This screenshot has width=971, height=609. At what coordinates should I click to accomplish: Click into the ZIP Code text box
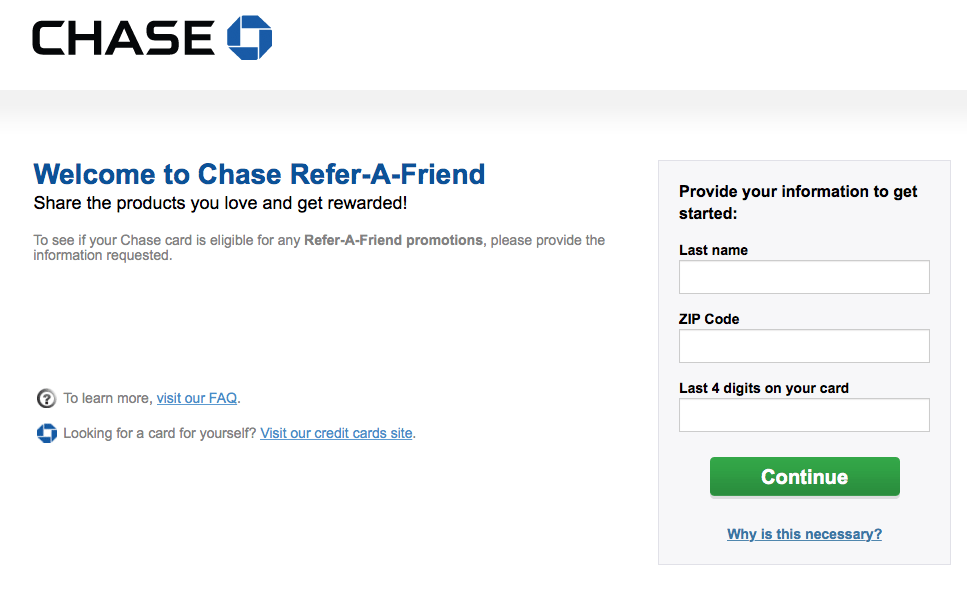(x=804, y=346)
